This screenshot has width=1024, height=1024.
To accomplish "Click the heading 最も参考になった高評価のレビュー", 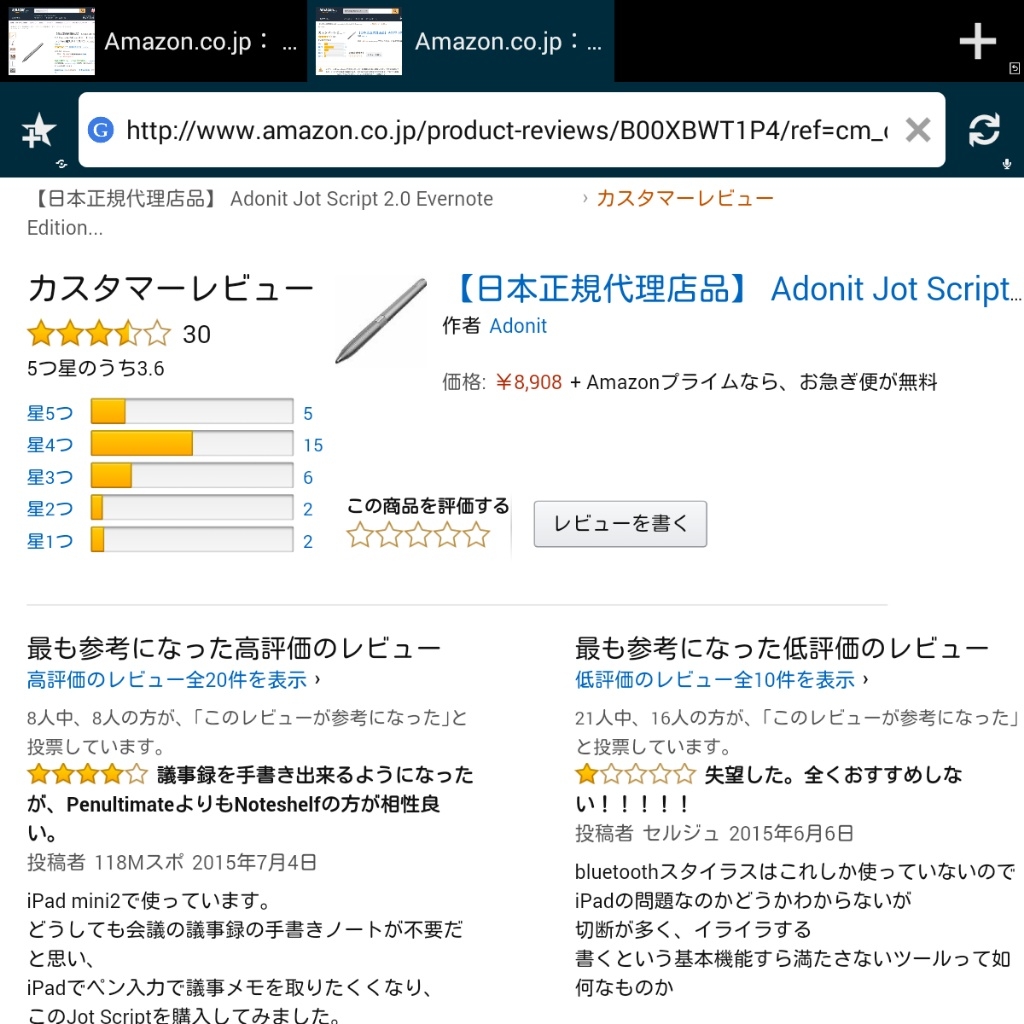I will point(234,648).
